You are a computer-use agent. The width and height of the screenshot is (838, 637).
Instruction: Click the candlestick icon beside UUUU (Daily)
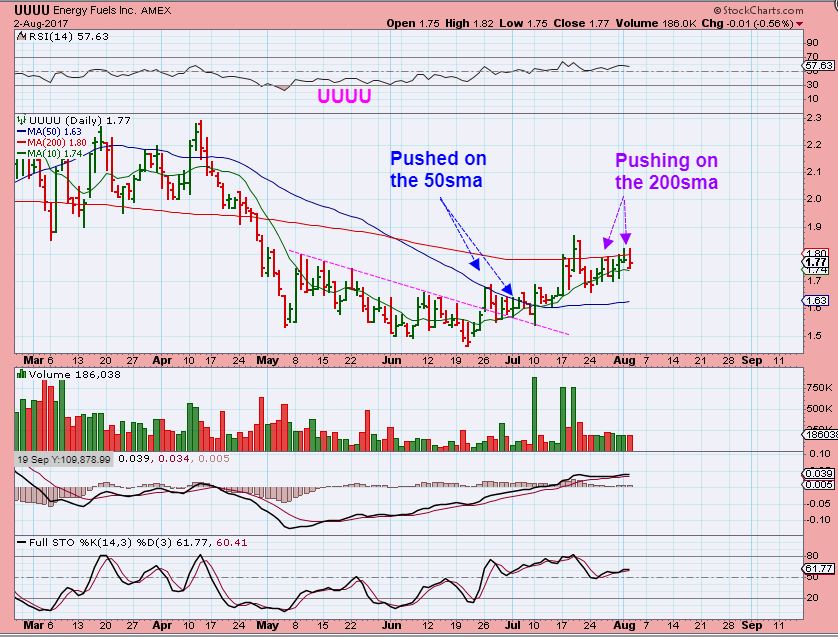pyautogui.click(x=22, y=120)
